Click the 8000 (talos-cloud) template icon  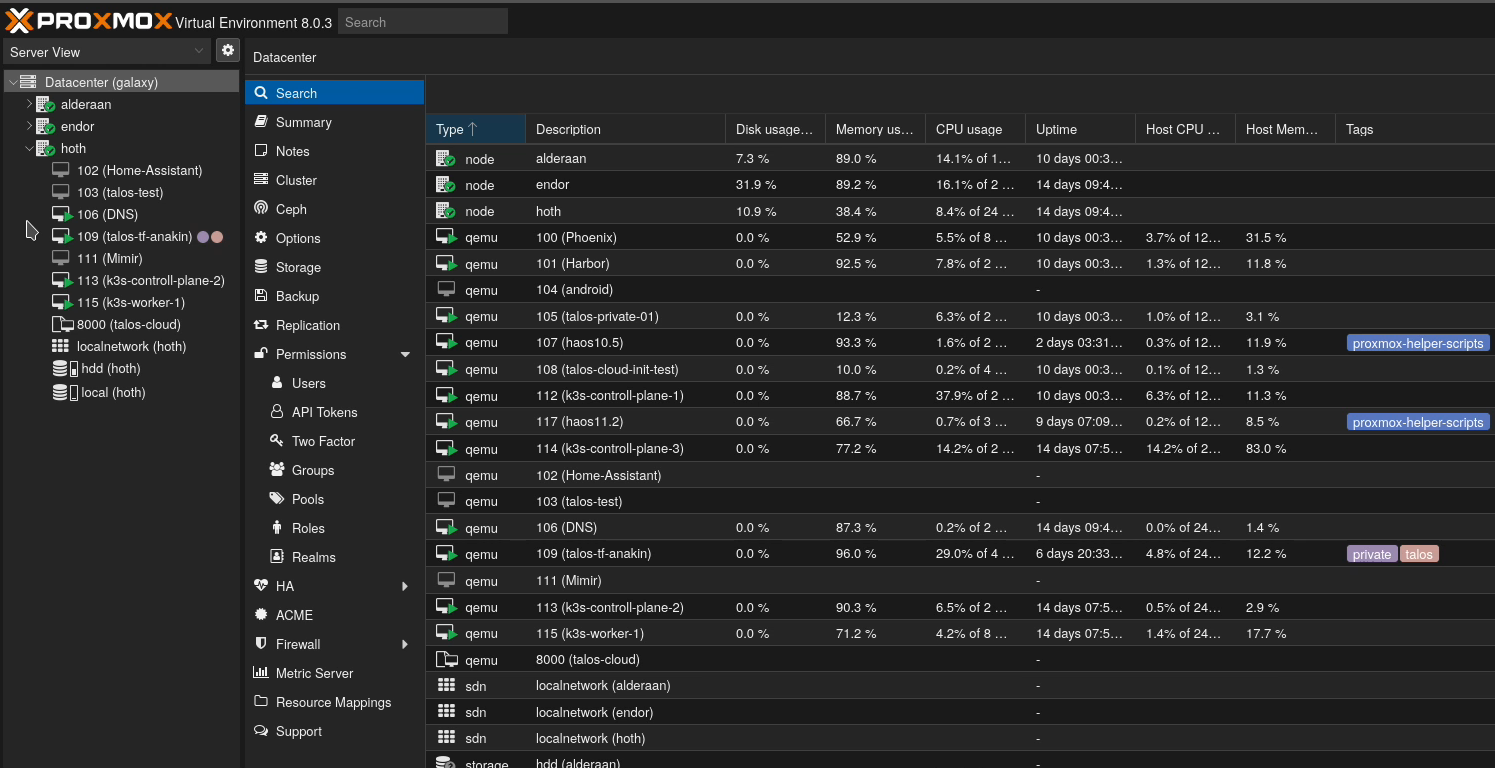pos(62,324)
